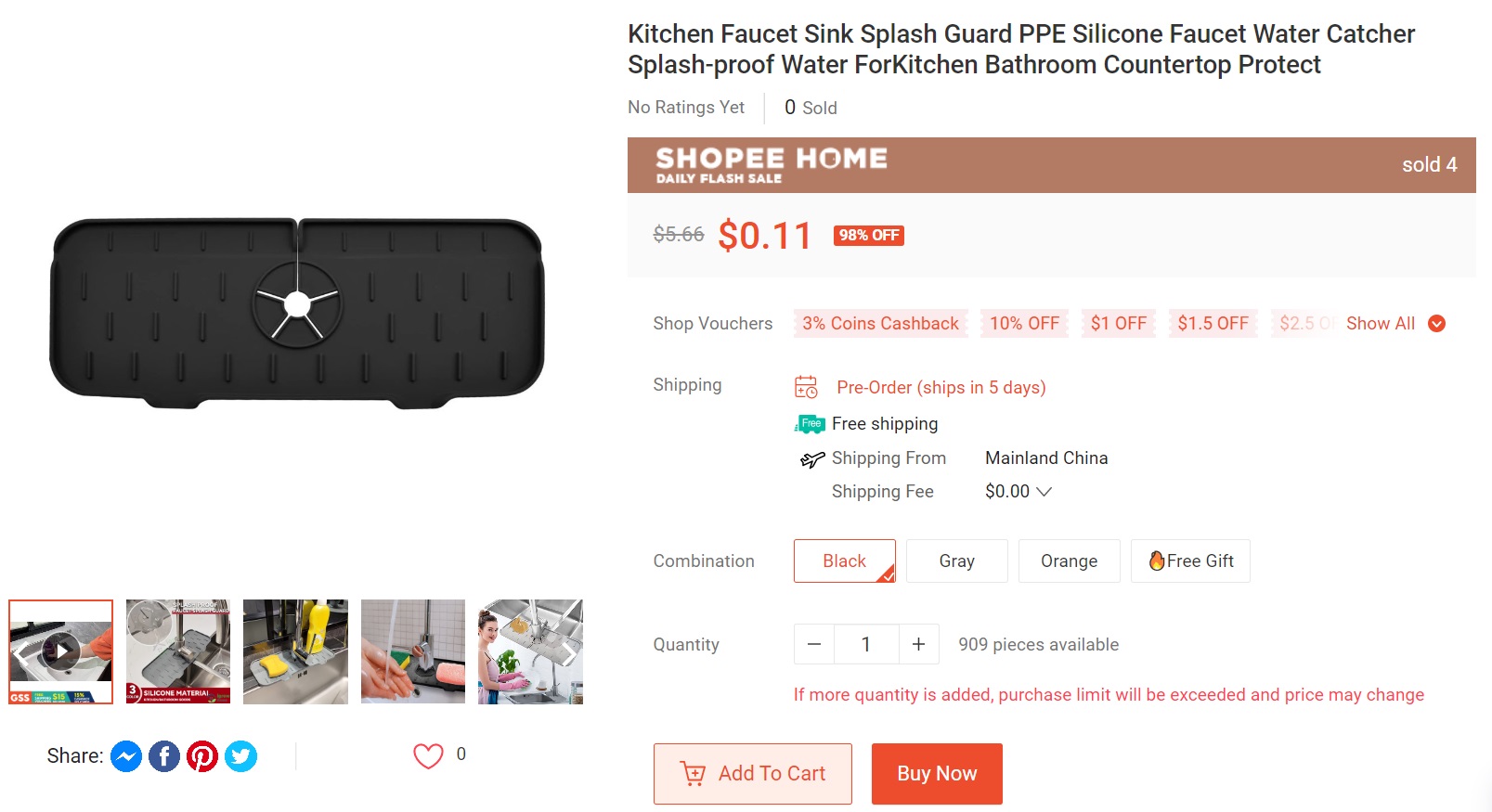
Task: Decrease quantity with minus button
Action: (814, 644)
